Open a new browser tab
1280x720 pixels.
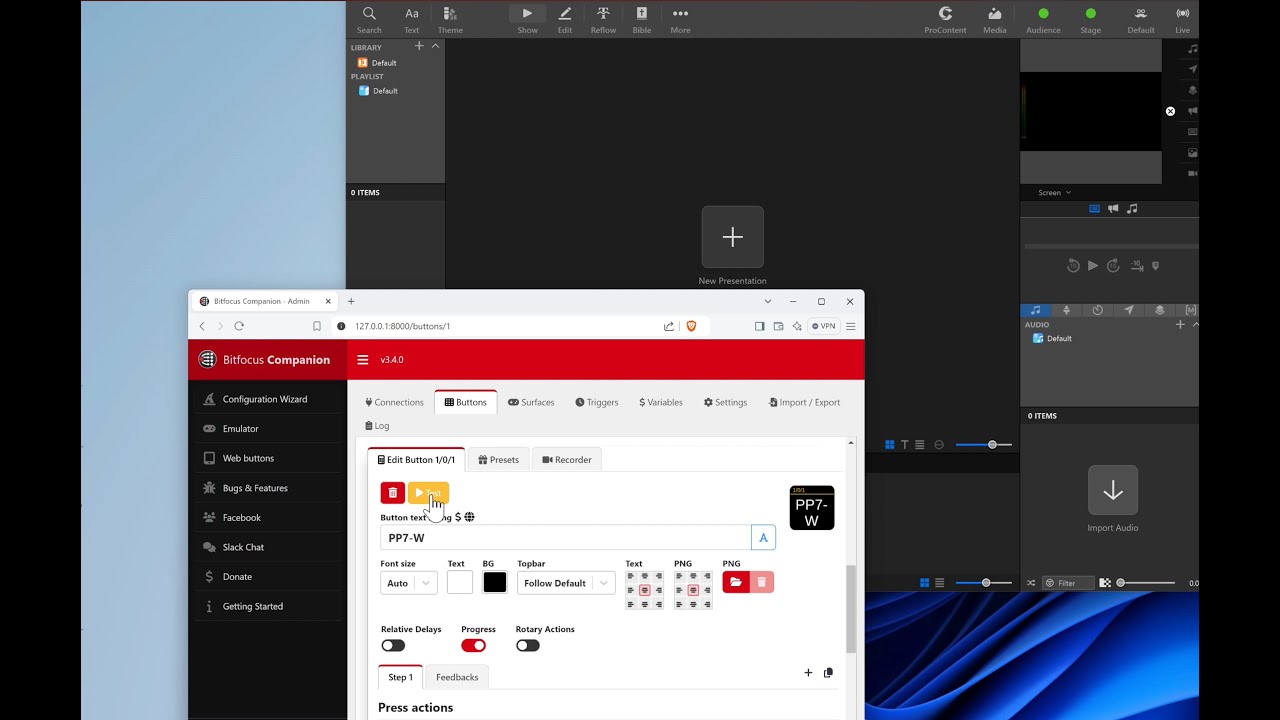pyautogui.click(x=351, y=301)
